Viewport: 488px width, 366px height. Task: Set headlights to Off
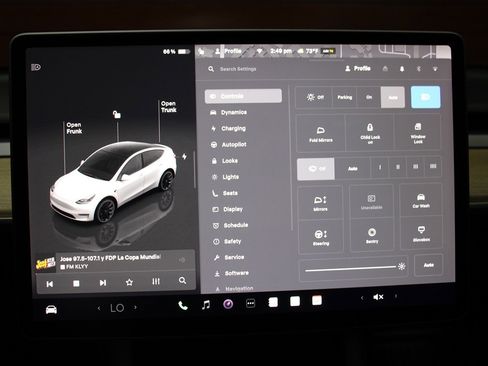(x=315, y=97)
